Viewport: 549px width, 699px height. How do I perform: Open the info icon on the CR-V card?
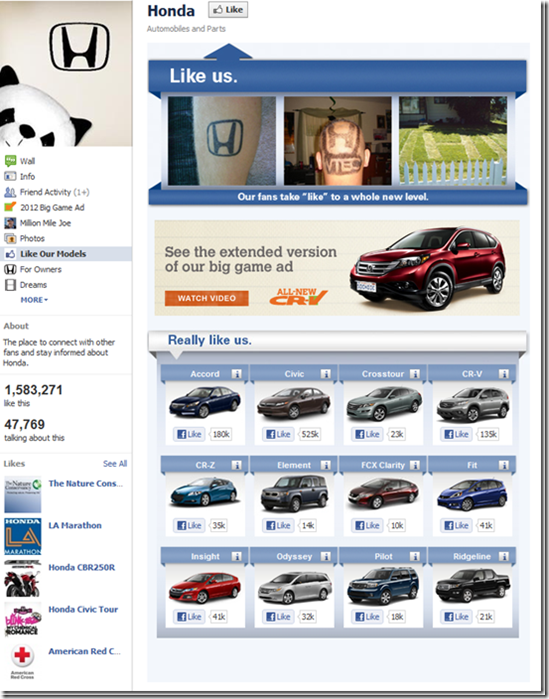pyautogui.click(x=504, y=374)
